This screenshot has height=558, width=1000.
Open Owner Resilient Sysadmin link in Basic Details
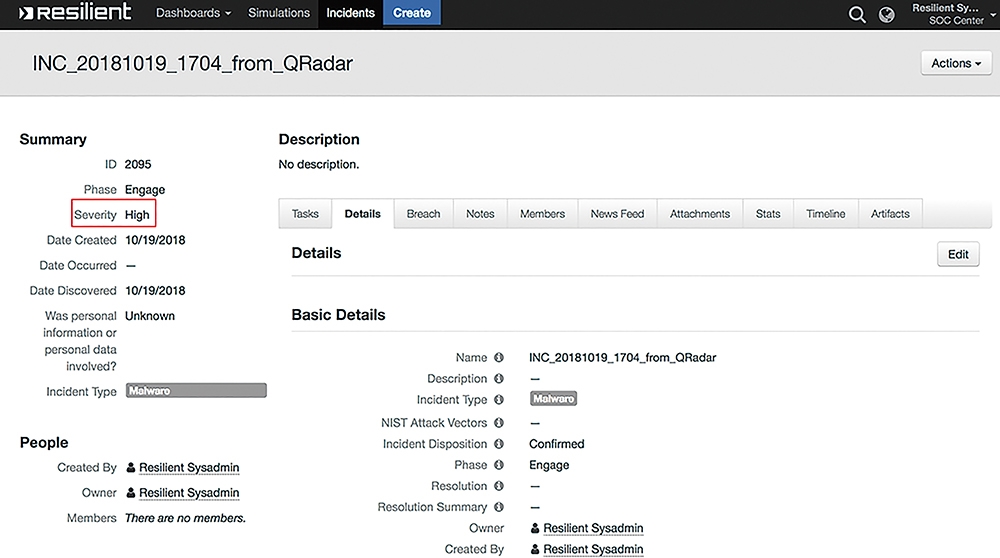pyautogui.click(x=593, y=527)
